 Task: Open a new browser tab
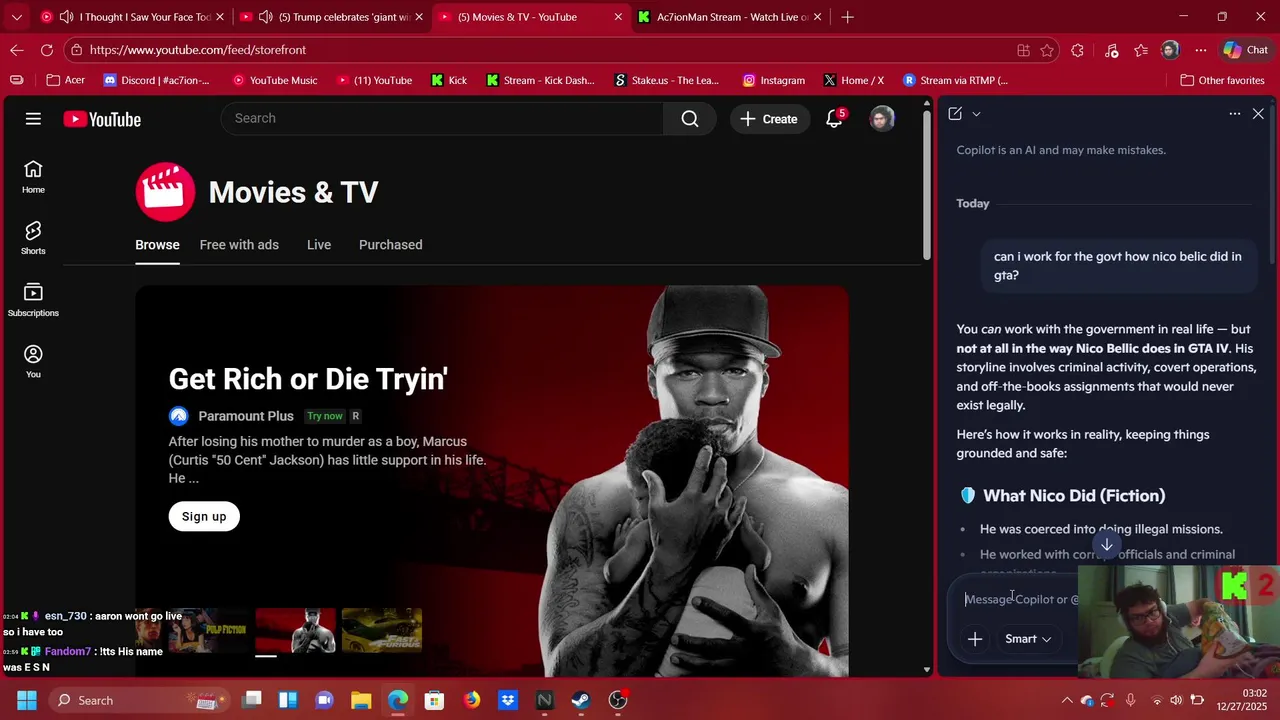[847, 17]
